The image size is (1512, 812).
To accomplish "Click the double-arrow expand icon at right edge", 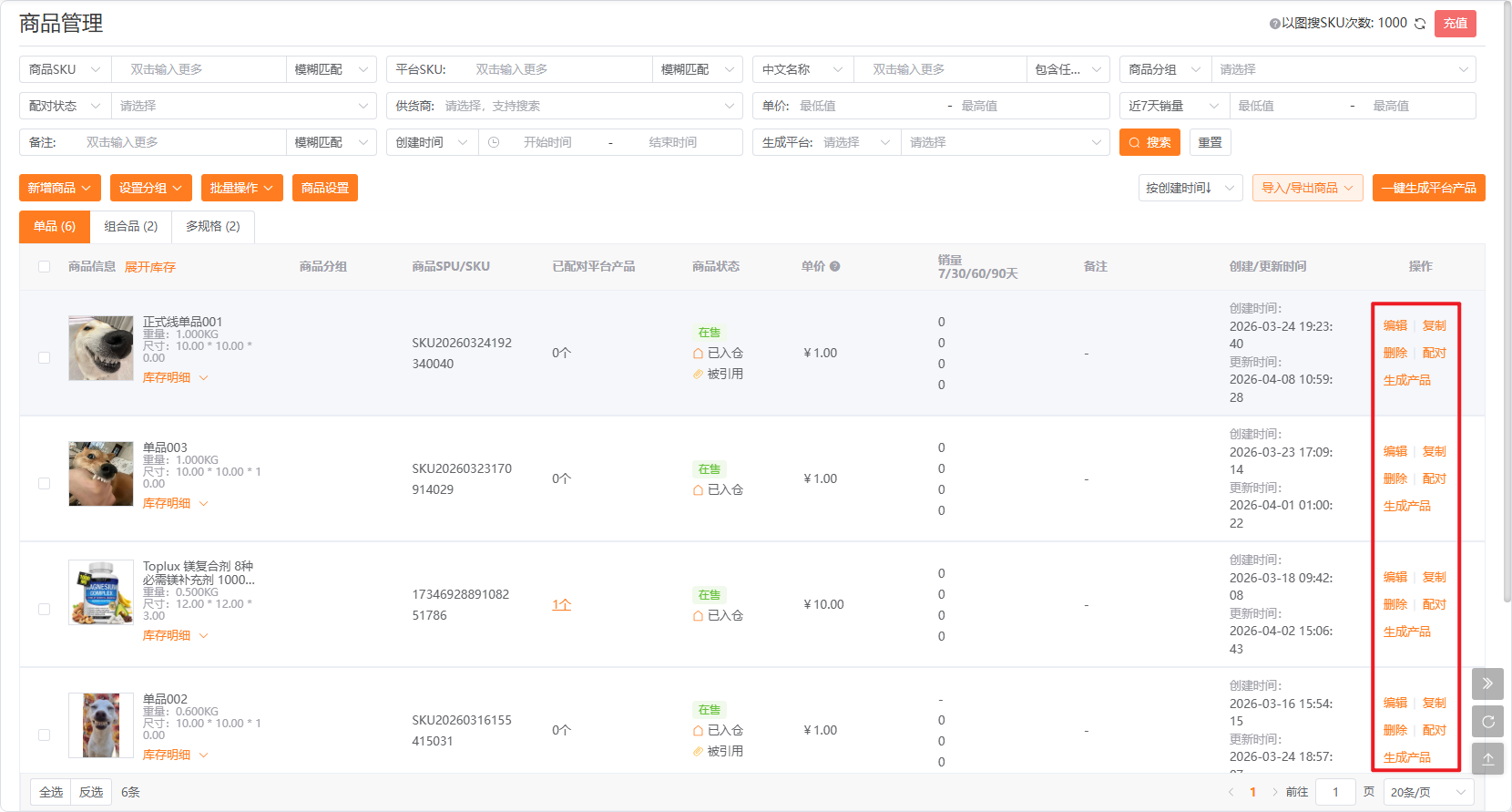I will click(1487, 684).
